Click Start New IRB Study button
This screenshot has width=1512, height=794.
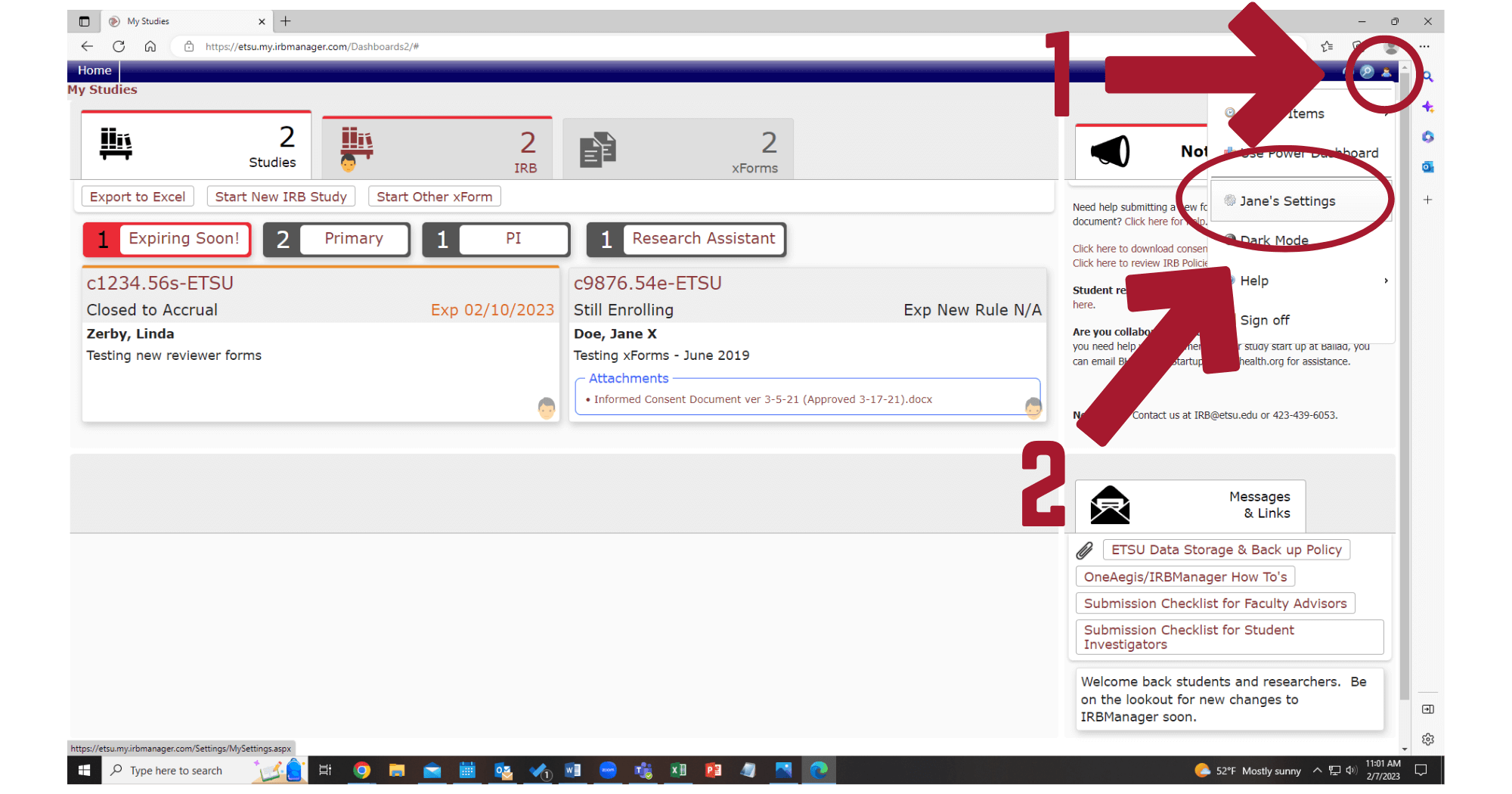tap(280, 197)
